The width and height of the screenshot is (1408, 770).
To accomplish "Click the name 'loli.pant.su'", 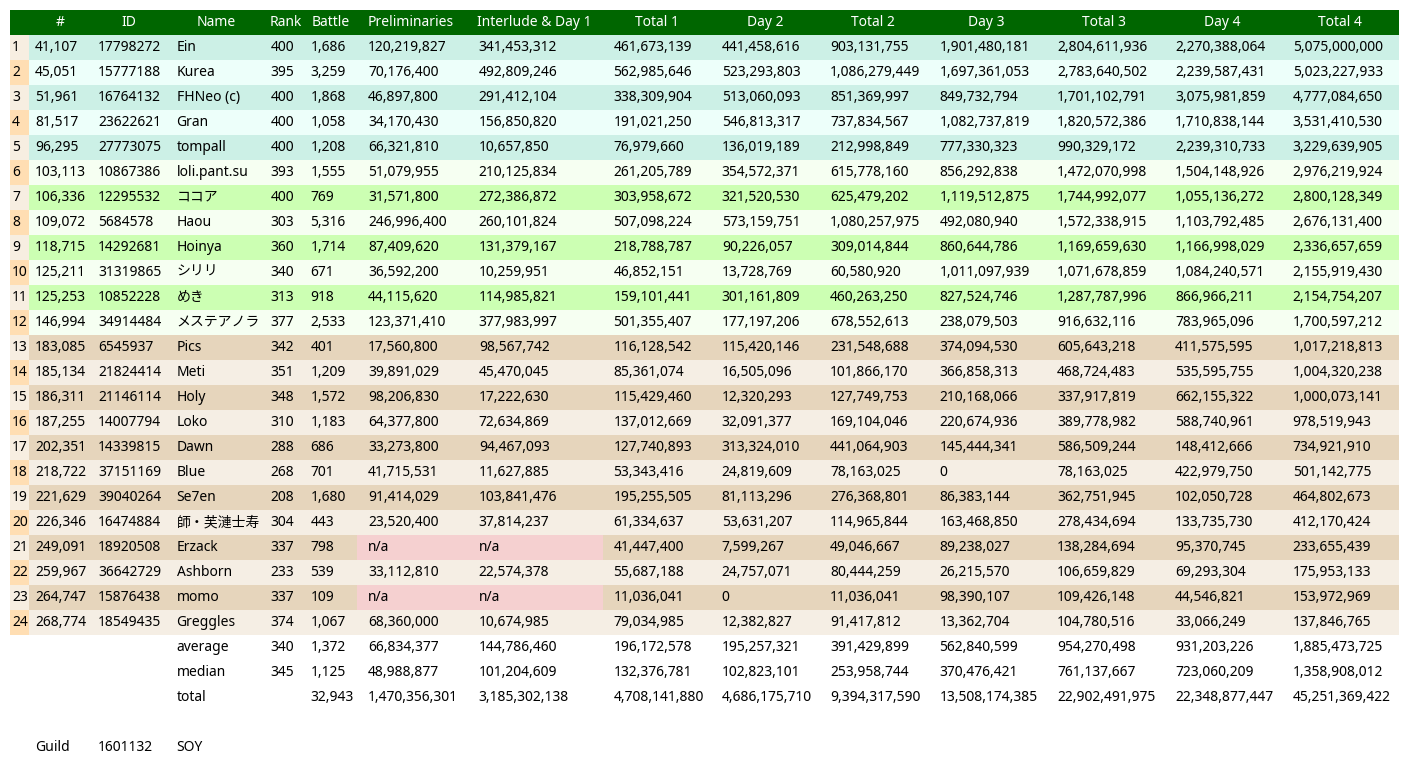I will (x=212, y=171).
